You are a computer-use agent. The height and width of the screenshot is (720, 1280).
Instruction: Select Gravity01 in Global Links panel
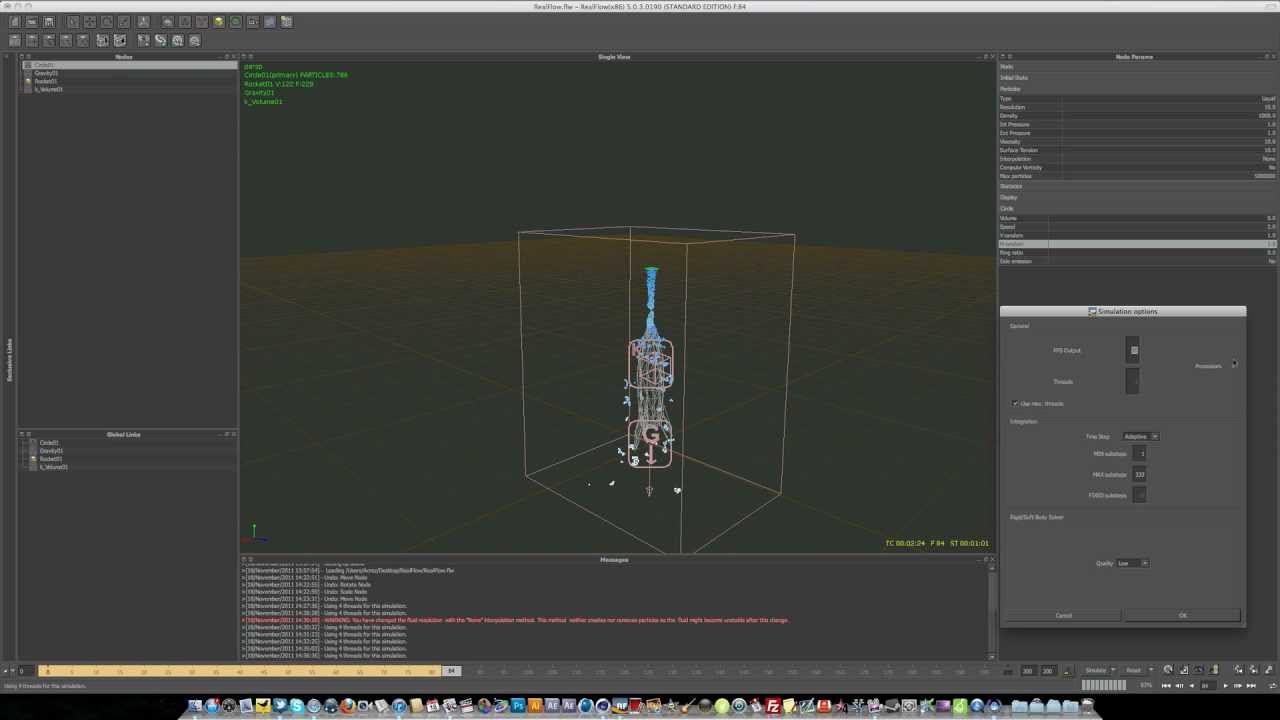click(50, 451)
